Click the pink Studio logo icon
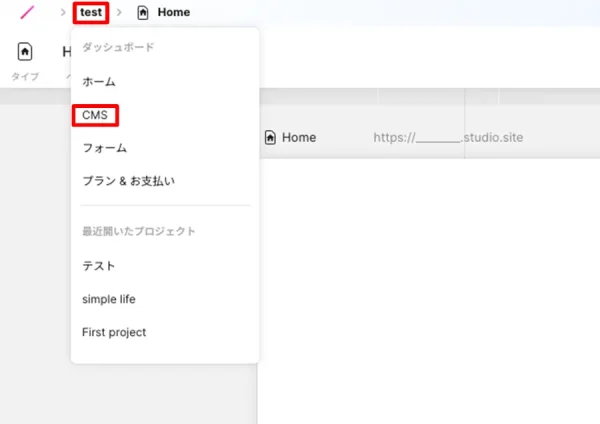Screen dimensions: 600x424 point(27,12)
